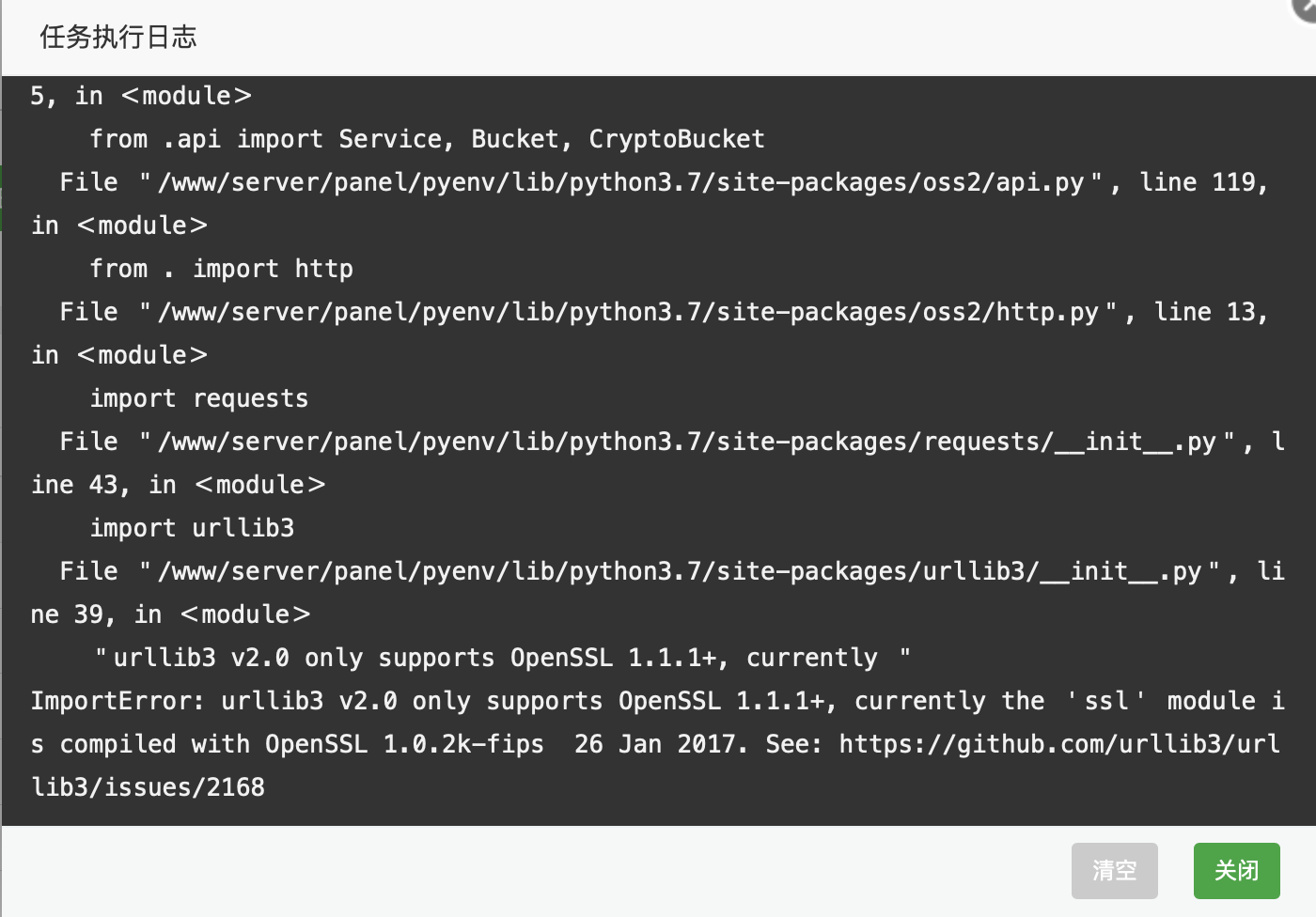Click 'ne 39, in <module>' log text
The height and width of the screenshot is (917, 1316).
(170, 614)
